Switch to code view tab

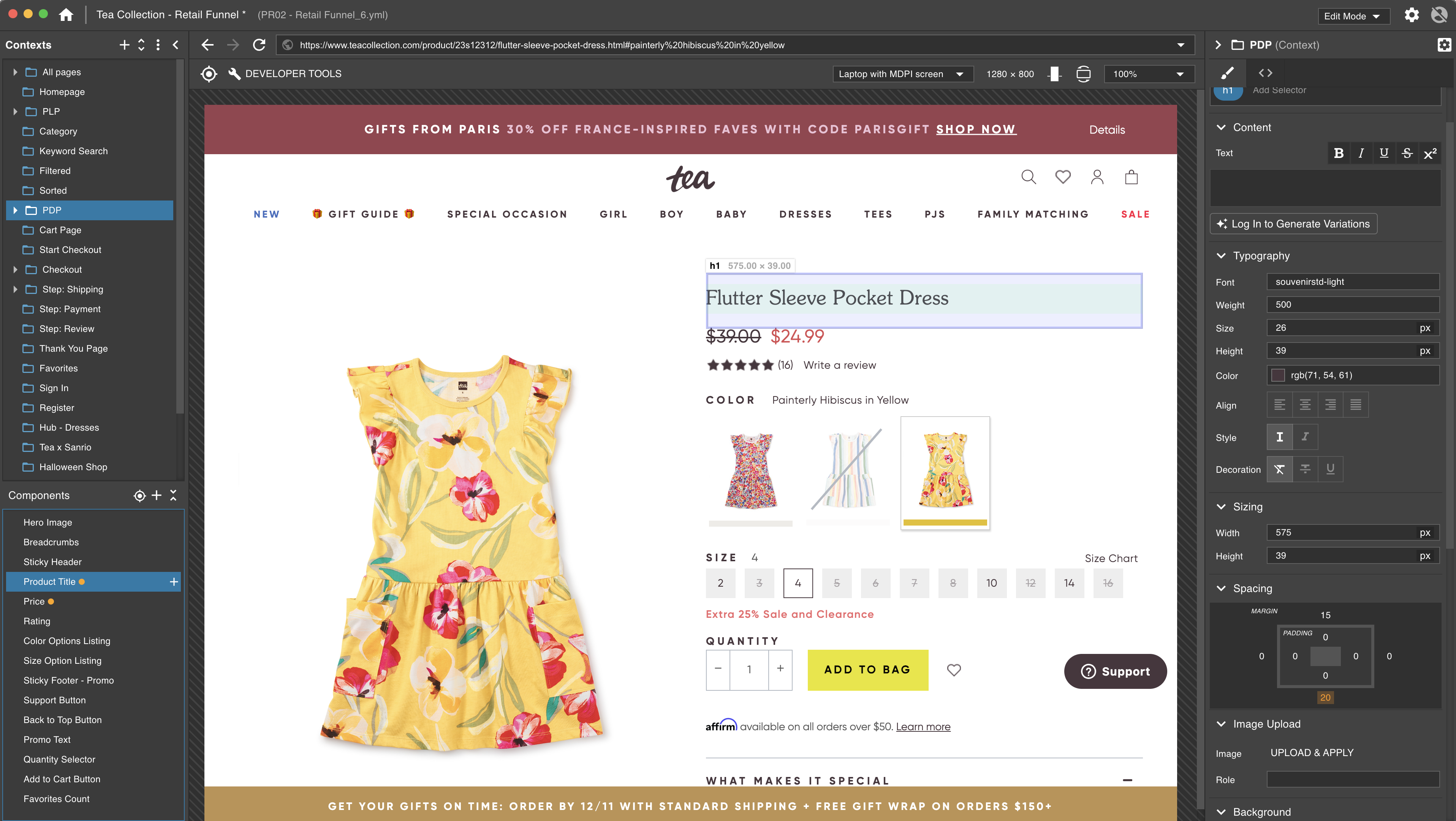[x=1266, y=73]
